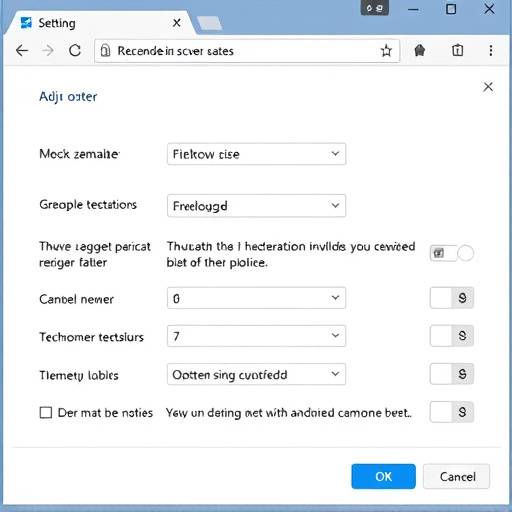Click the Thuve tagget pericat label
This screenshot has height=512, width=512.
click(95, 254)
